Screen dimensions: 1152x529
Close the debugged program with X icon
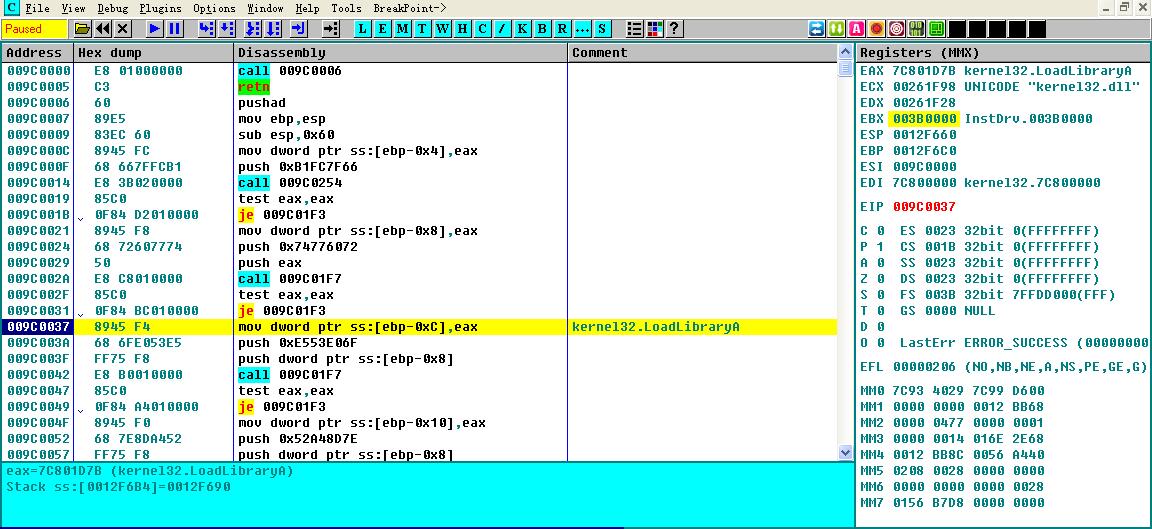pyautogui.click(x=123, y=29)
